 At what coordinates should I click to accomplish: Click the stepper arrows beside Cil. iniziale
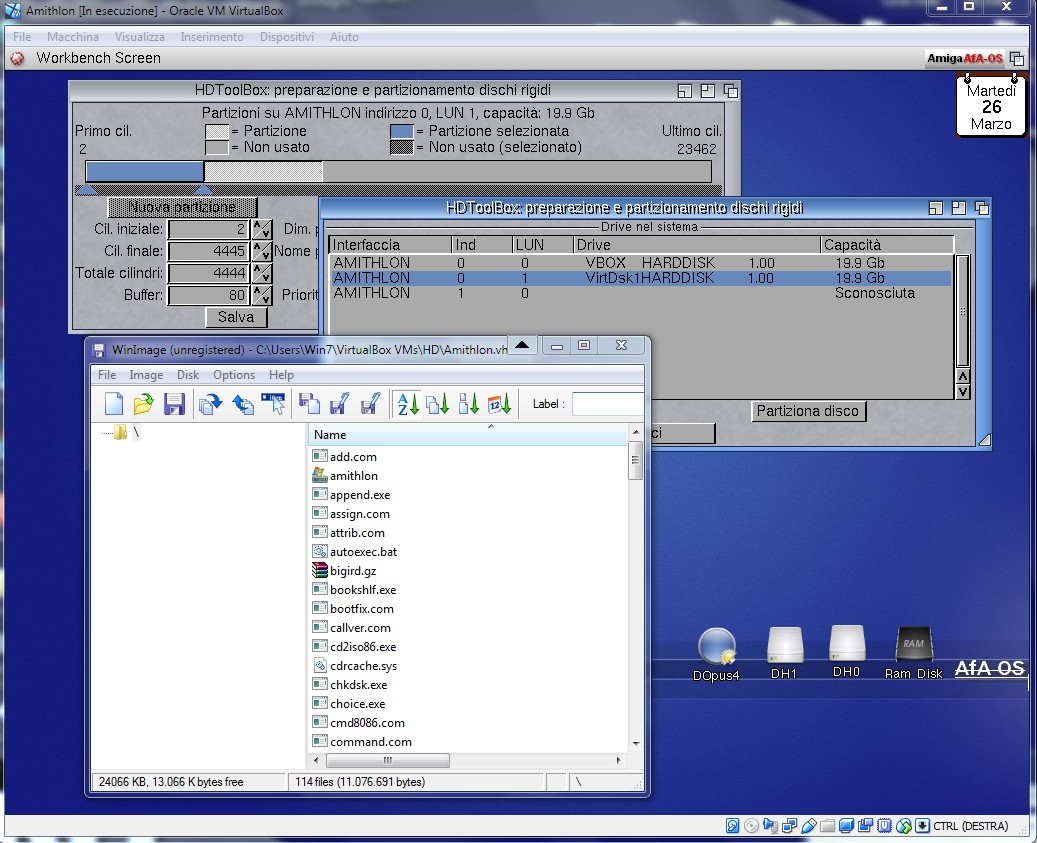[262, 229]
